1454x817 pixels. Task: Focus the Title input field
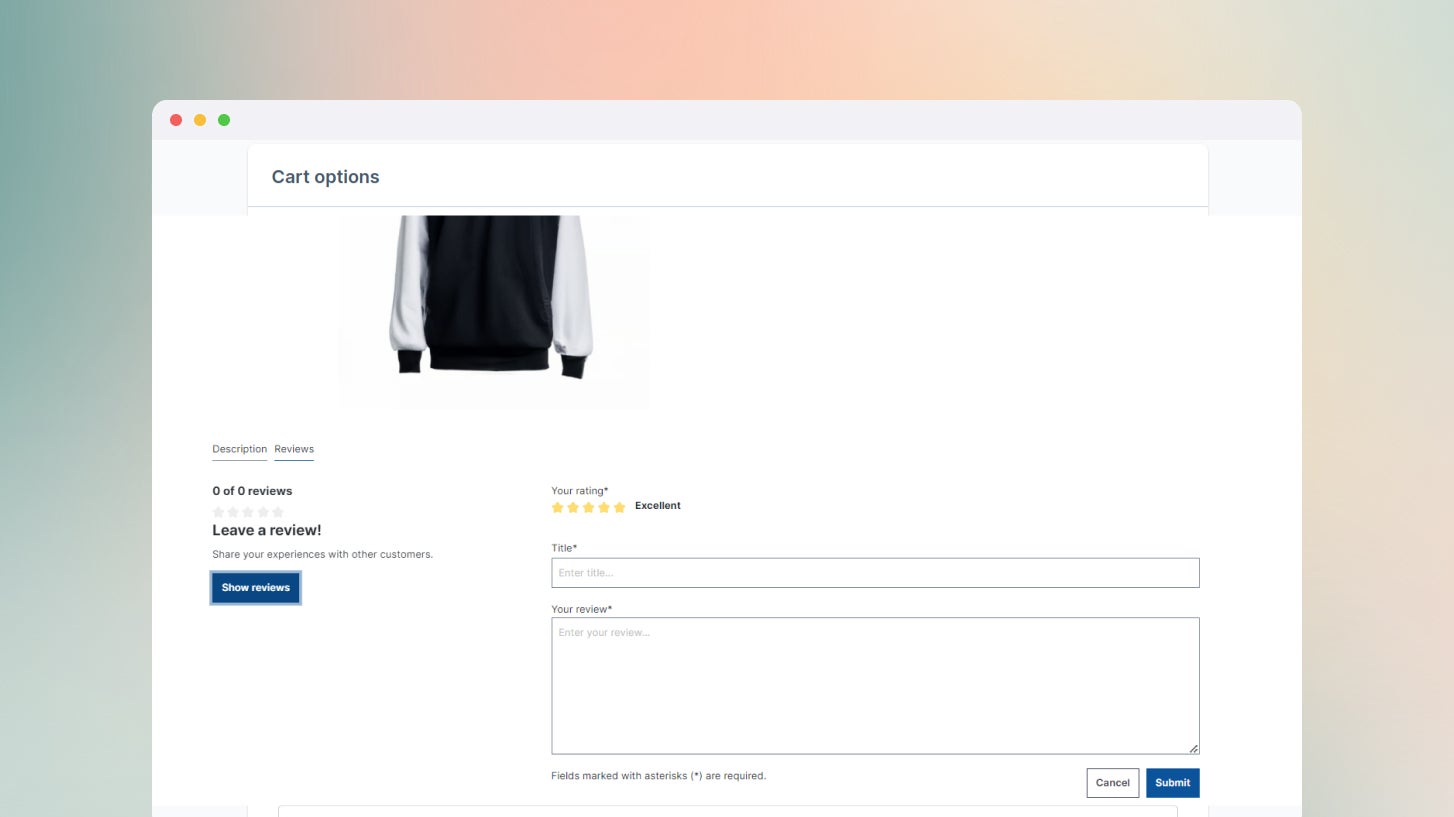click(x=875, y=573)
